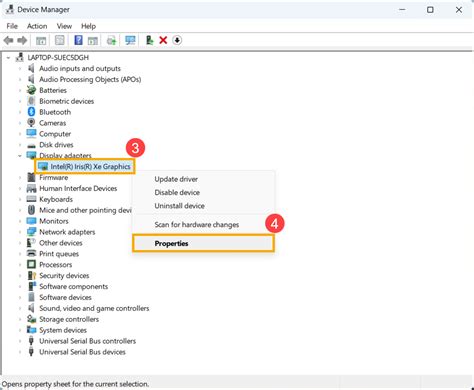
Task: Expand Universal Serial Bus devices
Action: (x=20, y=352)
